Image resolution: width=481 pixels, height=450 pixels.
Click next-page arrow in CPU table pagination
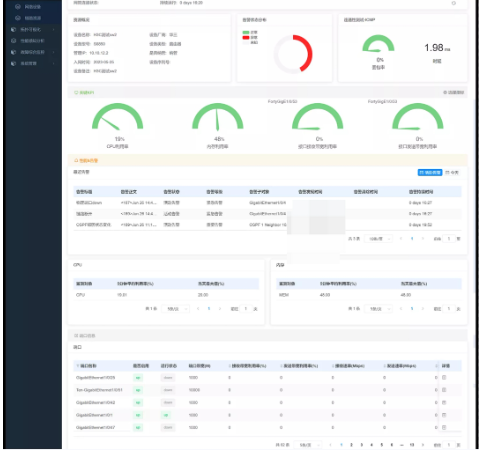(220, 309)
